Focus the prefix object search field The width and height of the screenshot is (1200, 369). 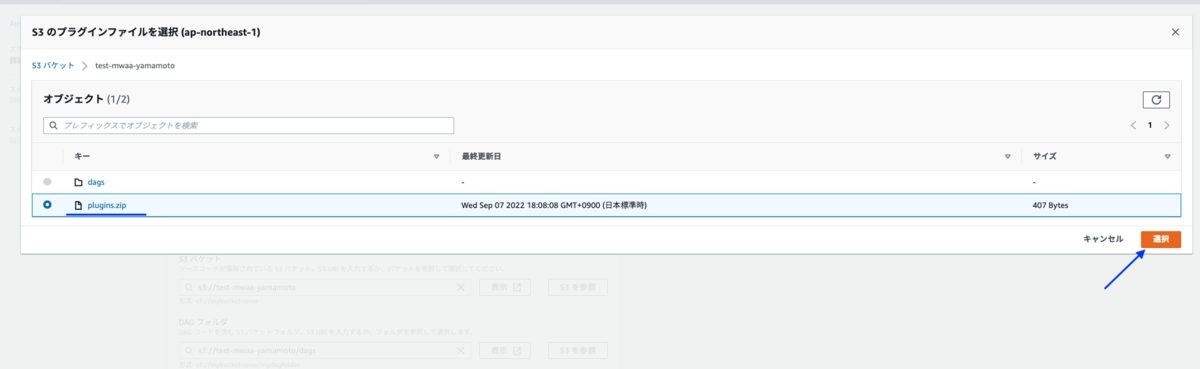249,125
